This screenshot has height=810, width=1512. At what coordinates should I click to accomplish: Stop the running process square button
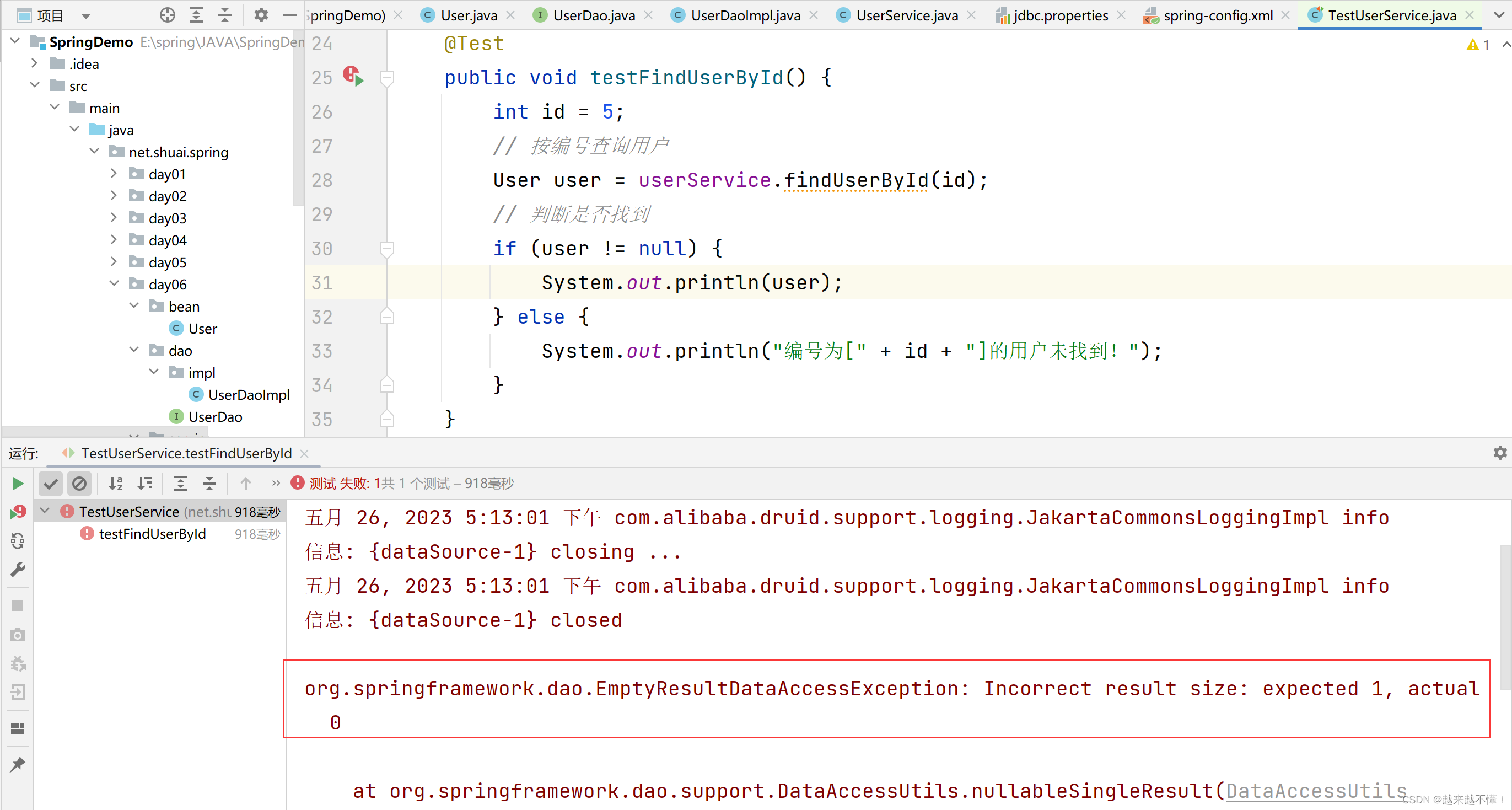coord(18,607)
